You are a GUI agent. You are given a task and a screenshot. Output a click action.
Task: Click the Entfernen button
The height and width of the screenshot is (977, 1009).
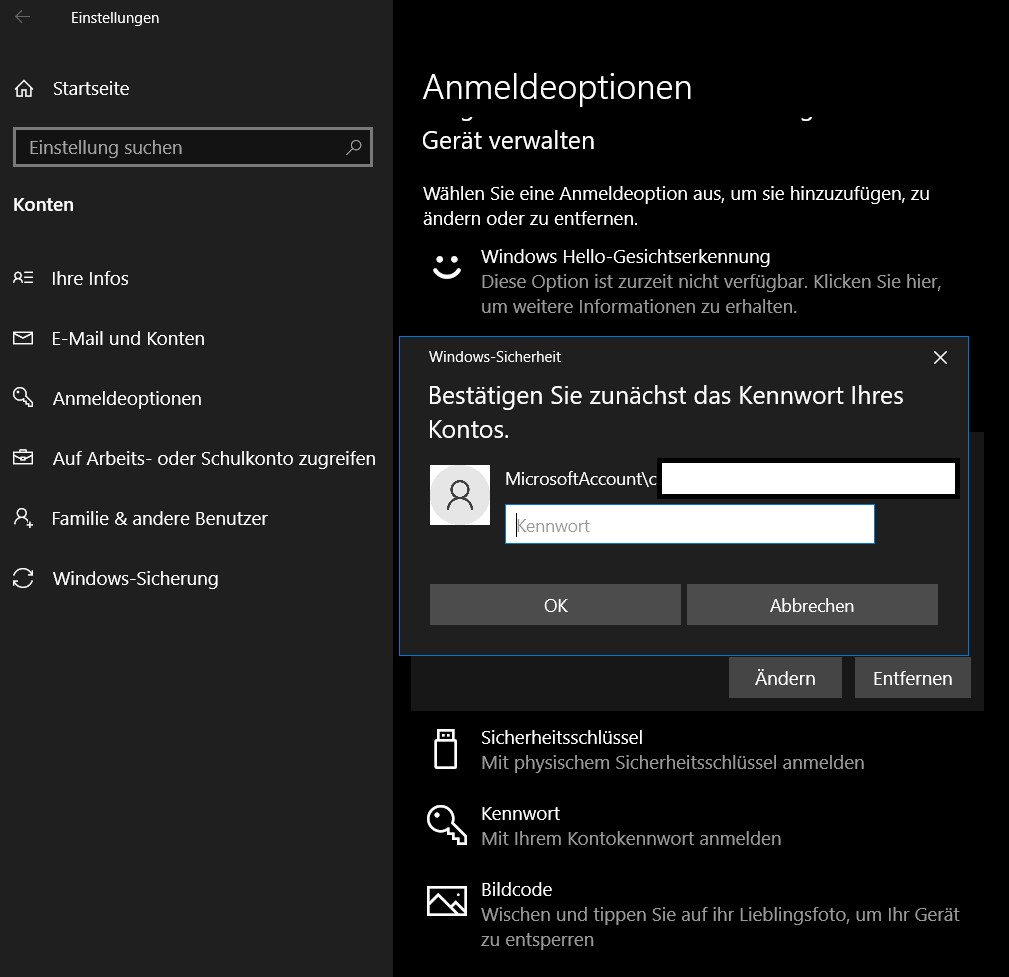point(912,678)
